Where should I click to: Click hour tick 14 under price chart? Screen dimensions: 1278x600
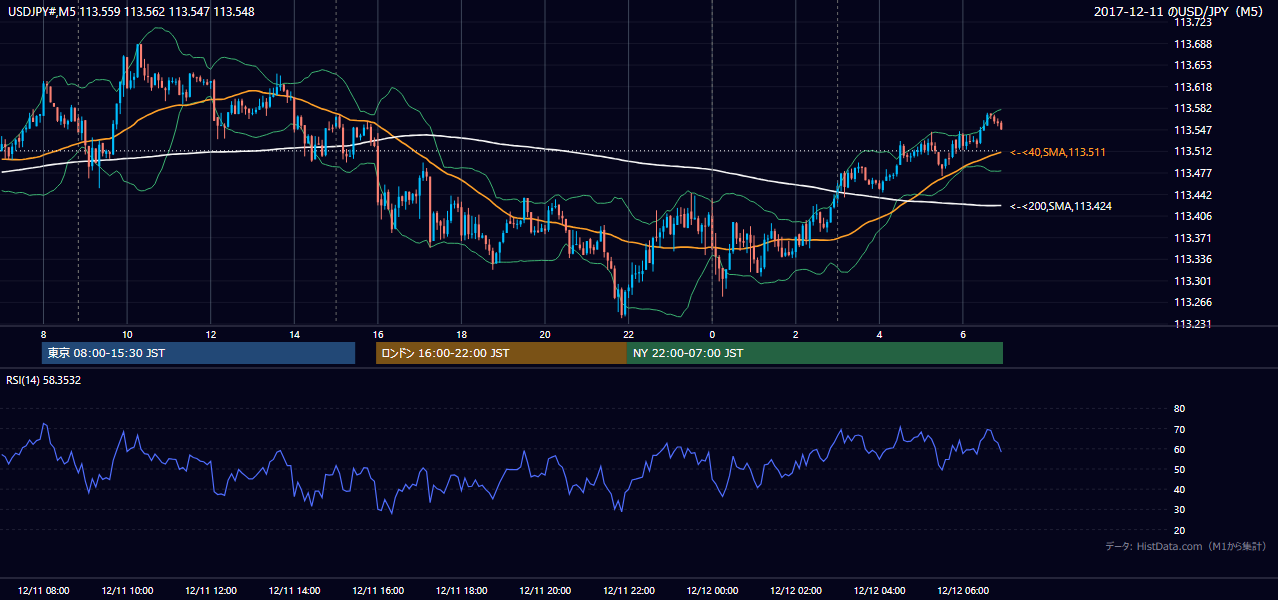[x=294, y=334]
